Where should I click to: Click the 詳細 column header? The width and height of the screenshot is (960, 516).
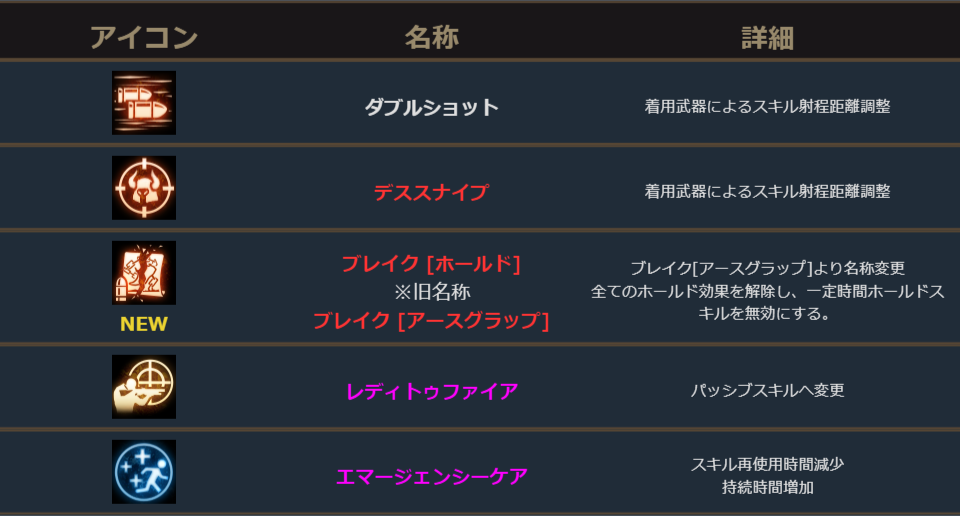[767, 38]
